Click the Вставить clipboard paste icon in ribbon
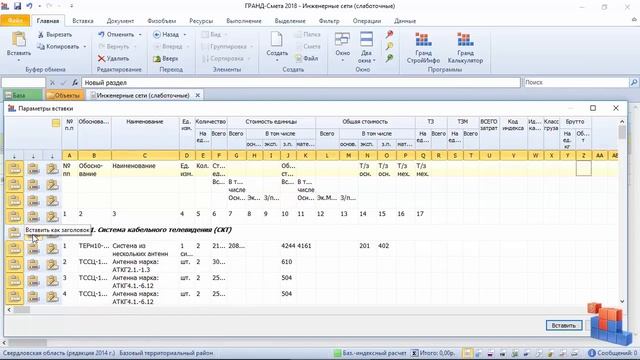This screenshot has width=640, height=360. (x=18, y=40)
